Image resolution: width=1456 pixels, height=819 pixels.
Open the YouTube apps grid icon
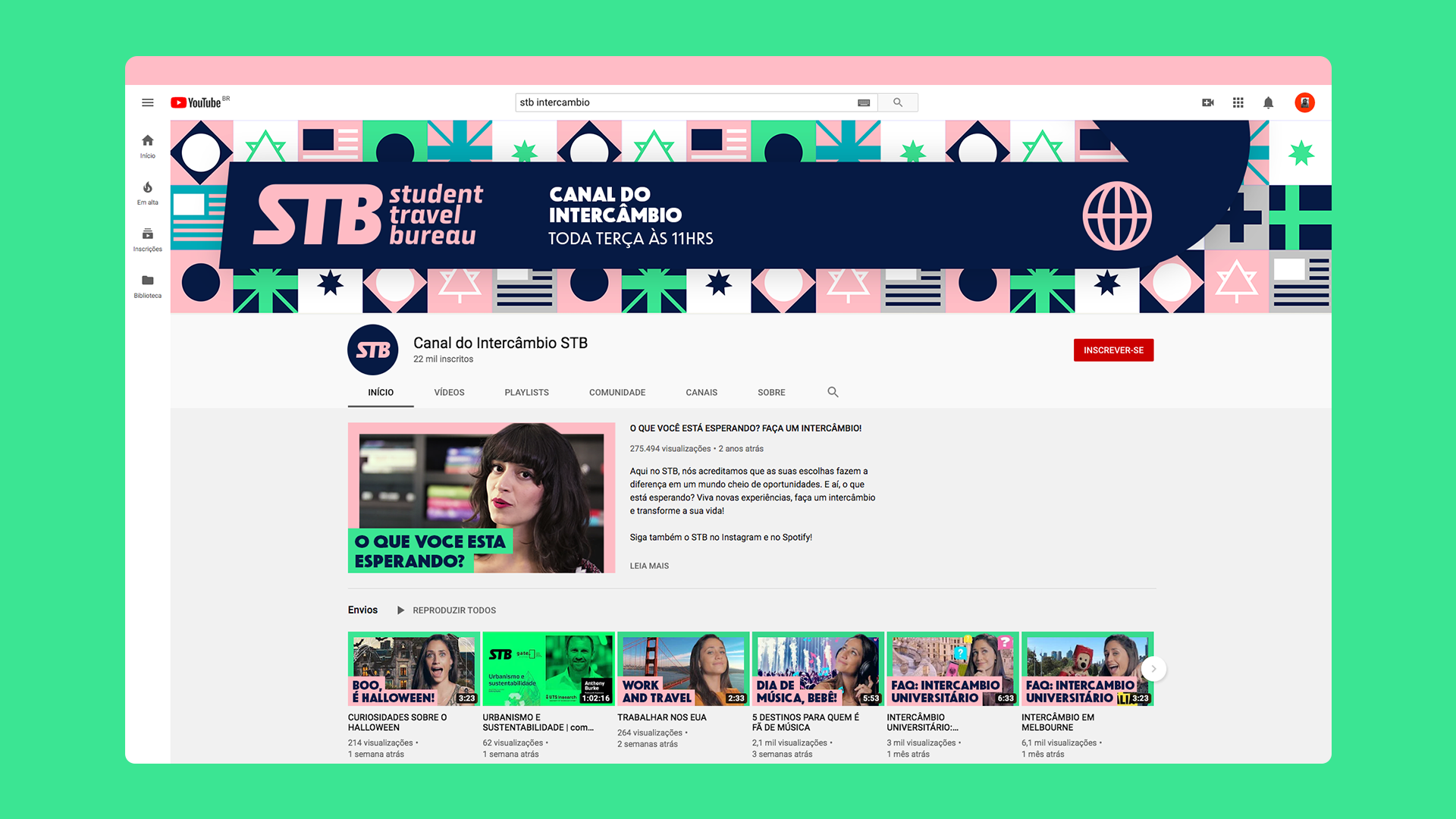(x=1238, y=102)
